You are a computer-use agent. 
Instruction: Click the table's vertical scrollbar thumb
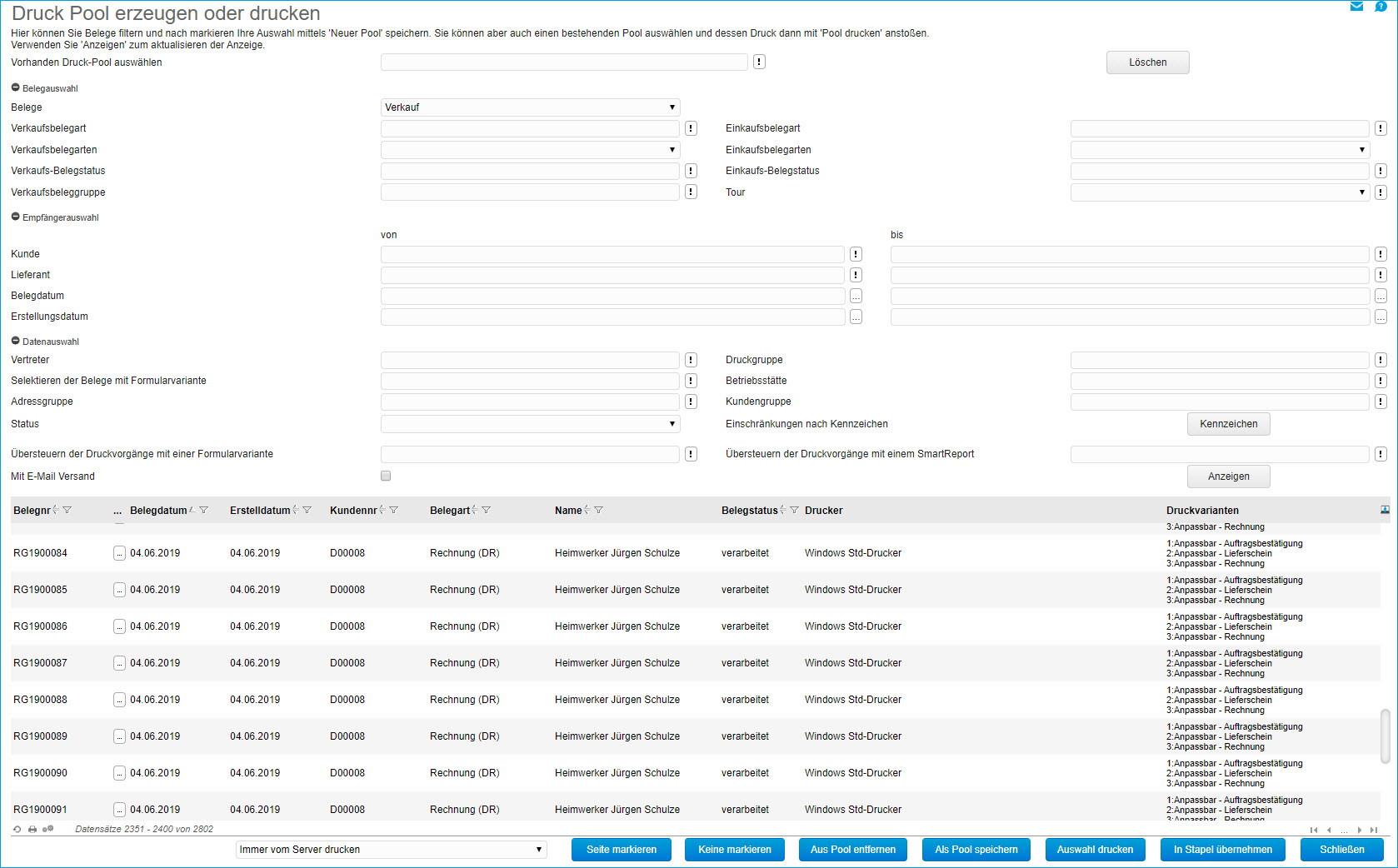1385,736
